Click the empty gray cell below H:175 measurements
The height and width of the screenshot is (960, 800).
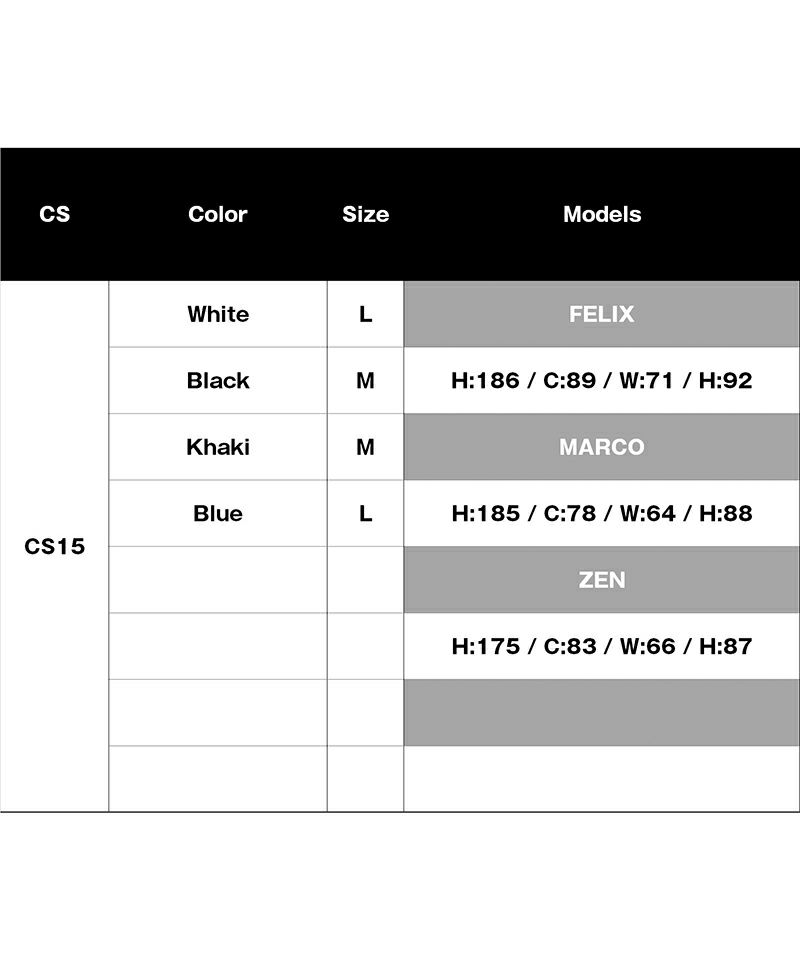click(x=602, y=712)
